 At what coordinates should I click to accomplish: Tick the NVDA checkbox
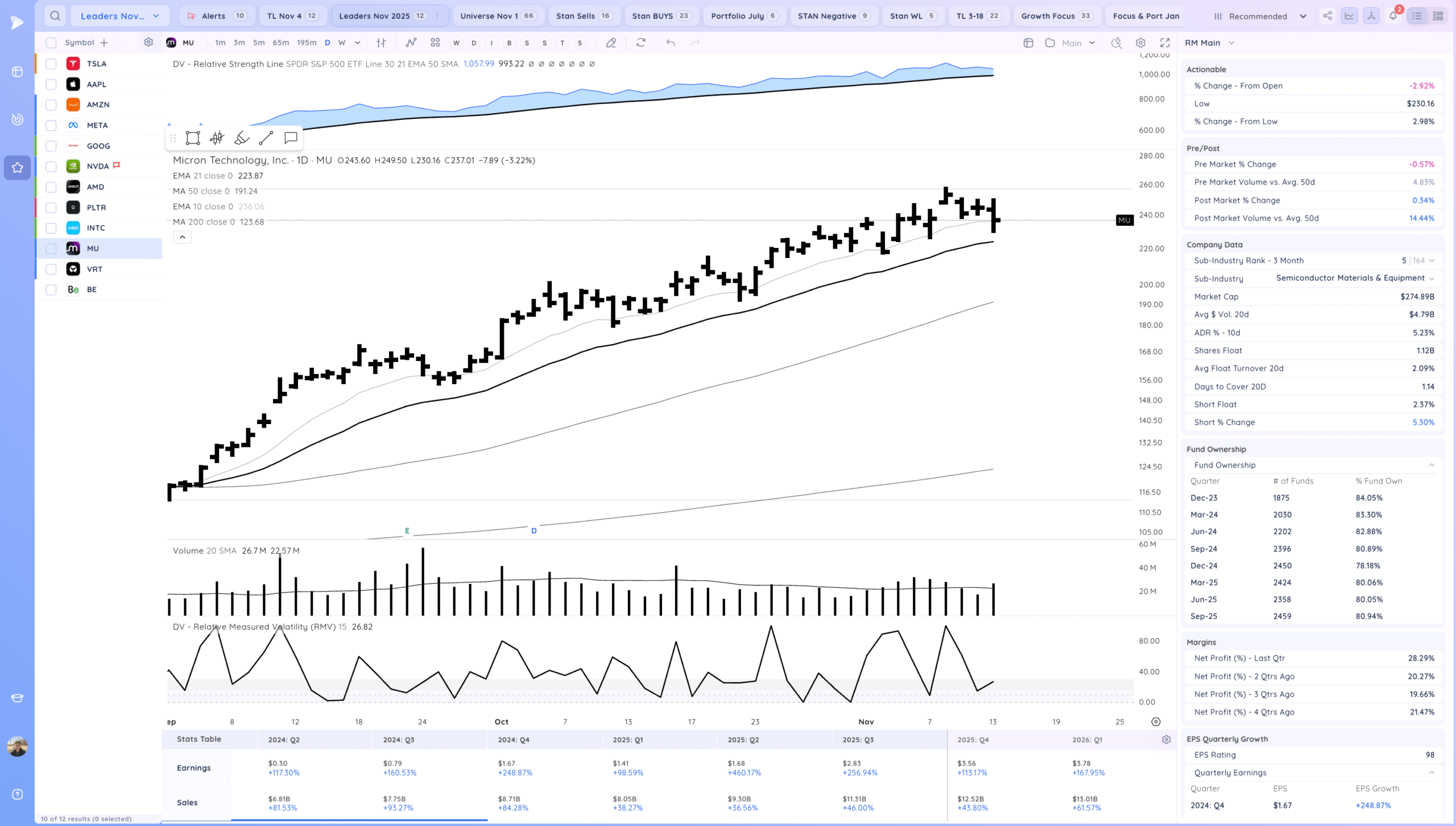[x=51, y=167]
